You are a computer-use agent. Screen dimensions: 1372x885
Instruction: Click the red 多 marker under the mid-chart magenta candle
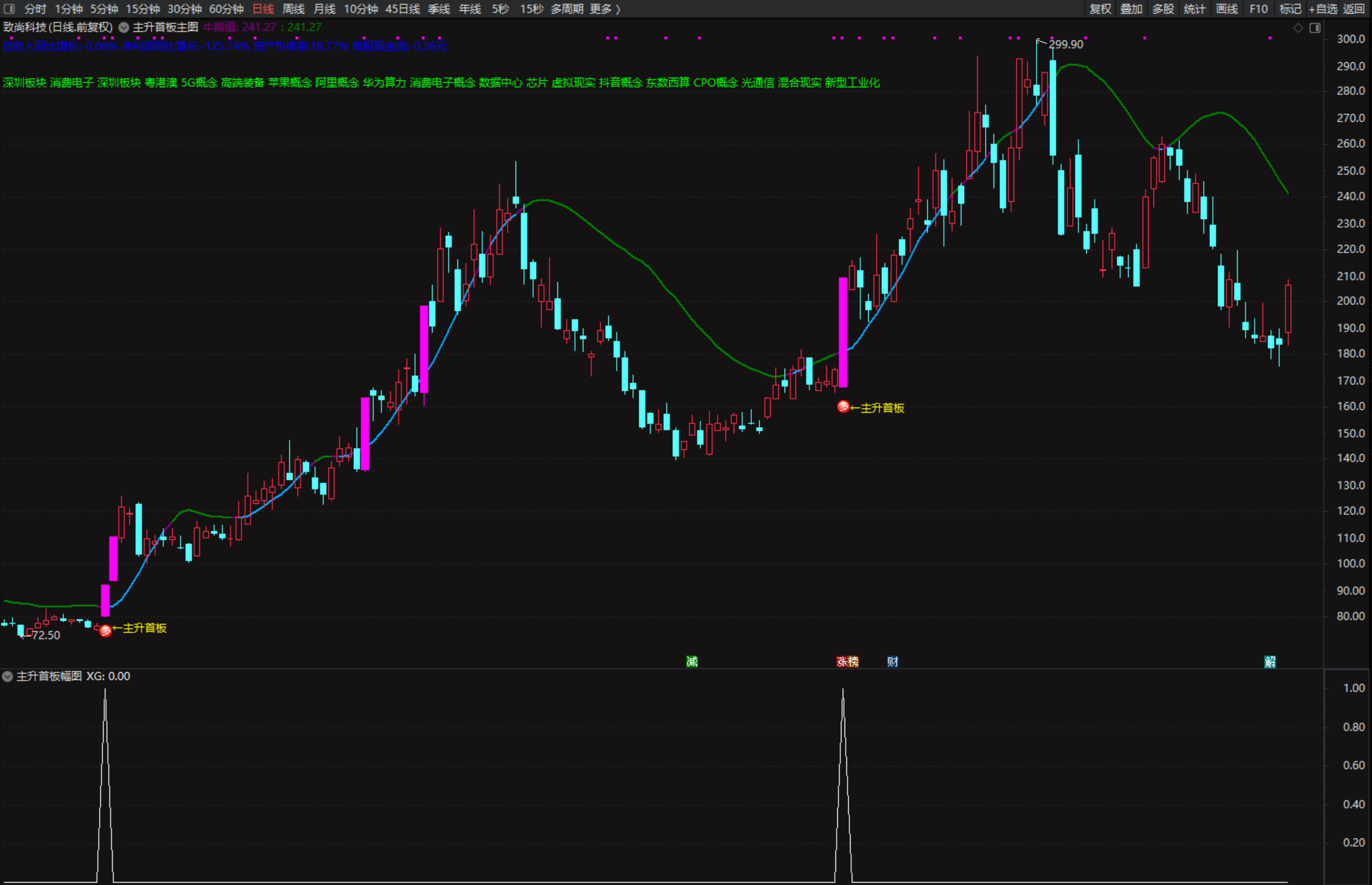843,407
